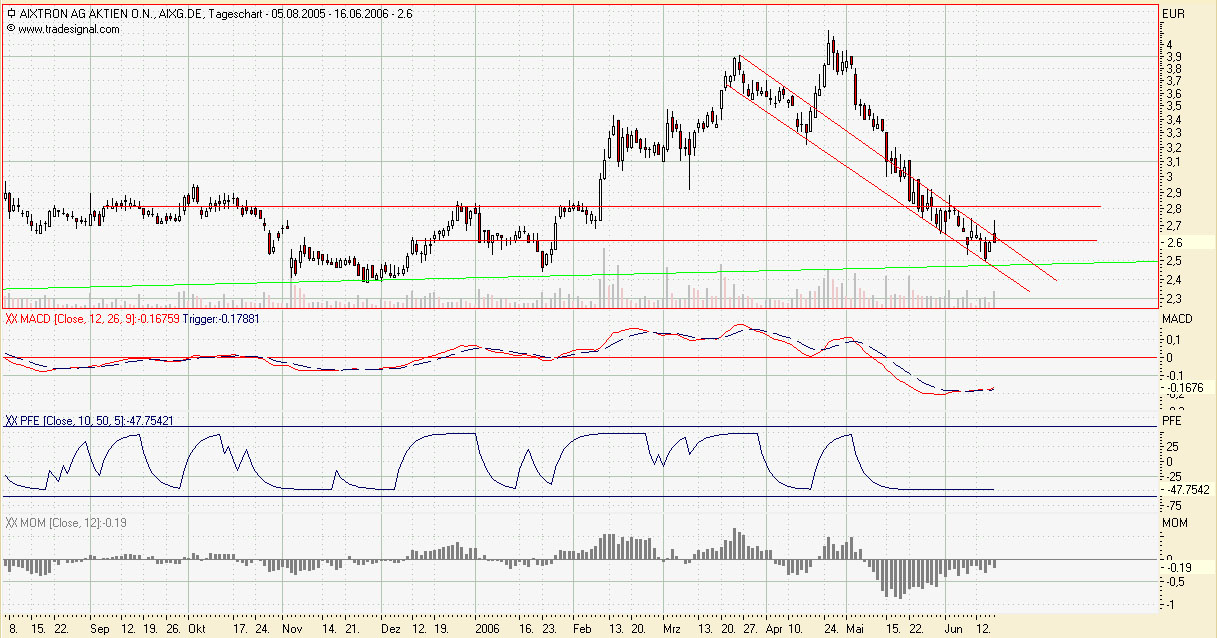The image size is (1218, 638).
Task: Open the www.tradesignal.com link
Action: pyautogui.click(x=68, y=29)
